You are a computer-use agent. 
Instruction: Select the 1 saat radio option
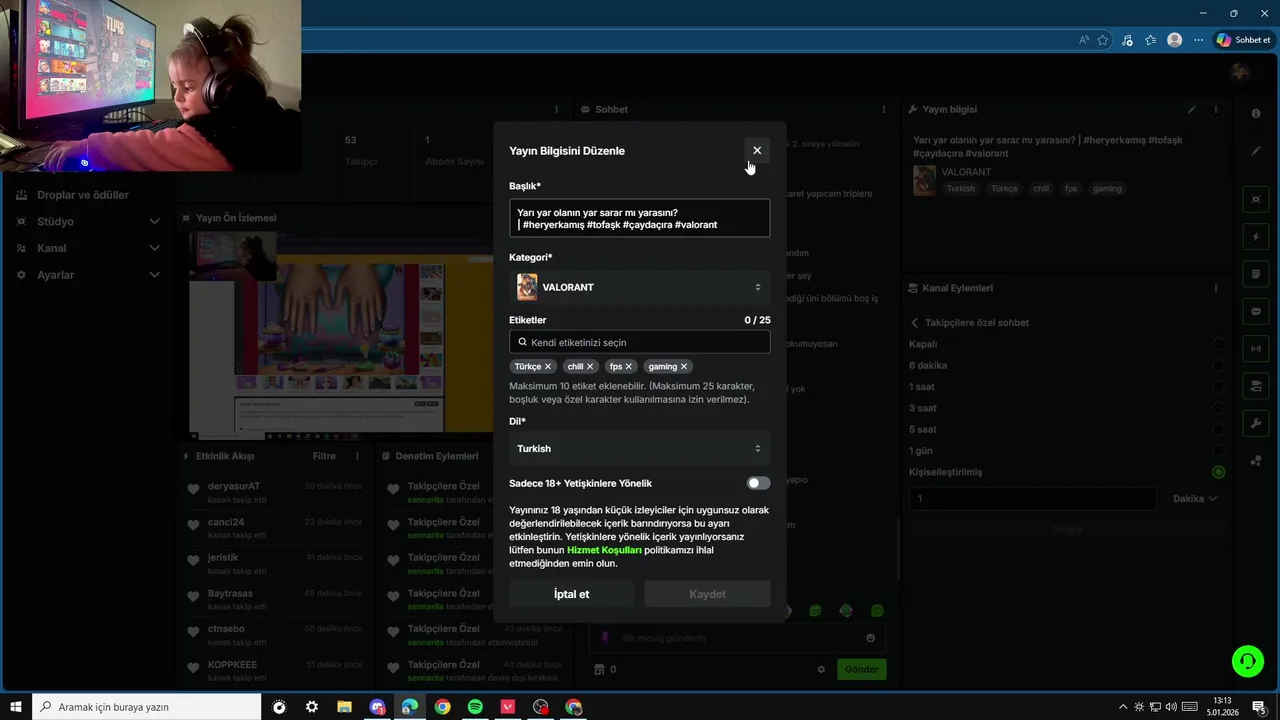click(x=1218, y=387)
